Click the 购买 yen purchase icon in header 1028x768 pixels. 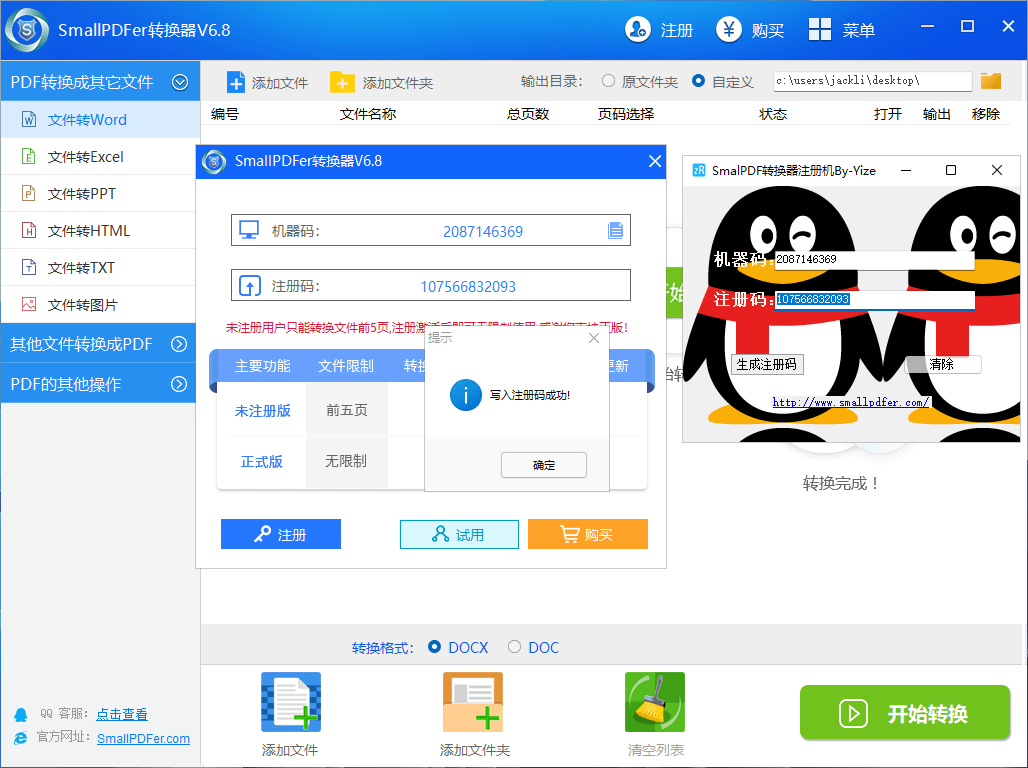click(x=728, y=30)
